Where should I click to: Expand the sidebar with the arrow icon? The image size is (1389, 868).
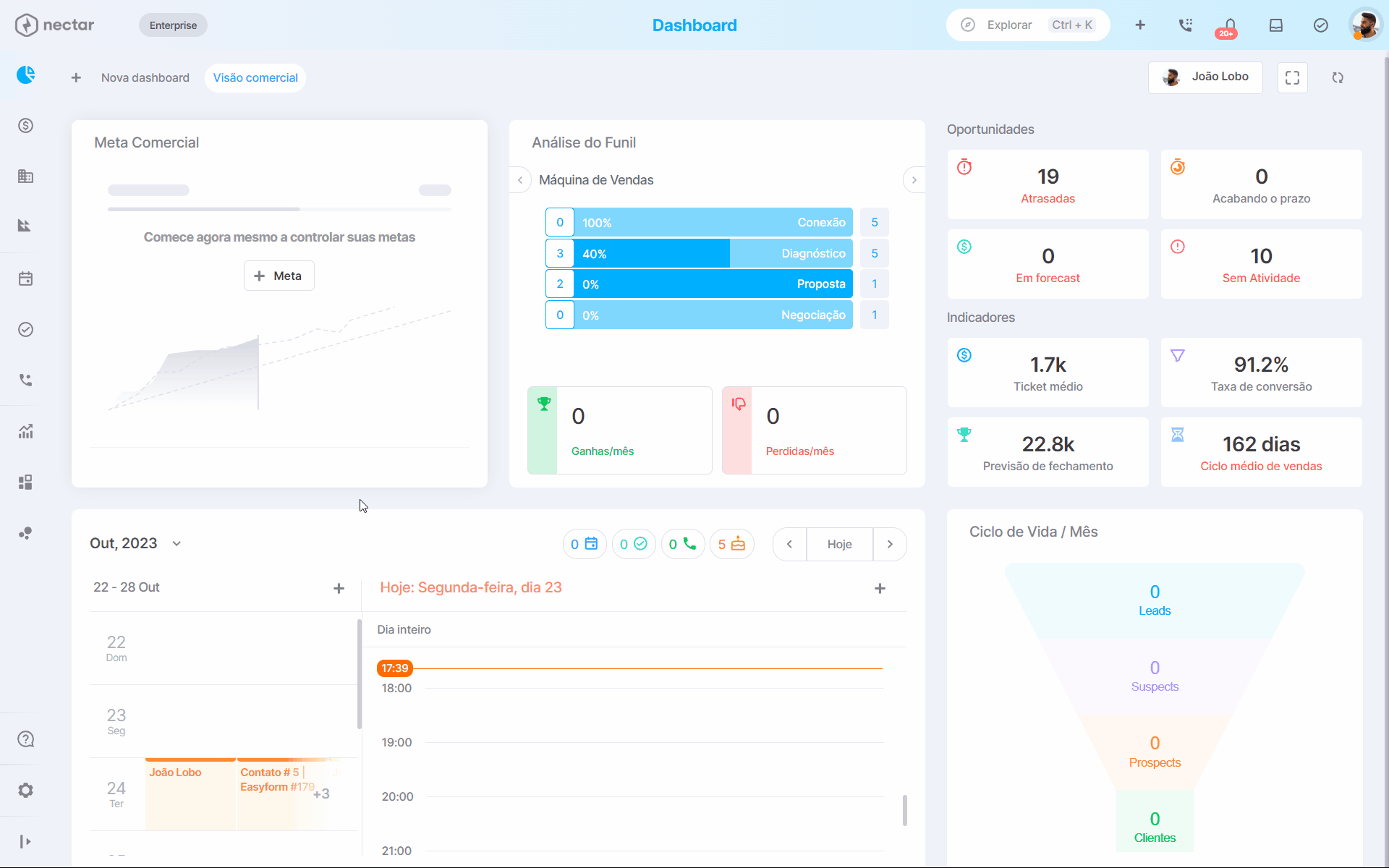coord(25,841)
